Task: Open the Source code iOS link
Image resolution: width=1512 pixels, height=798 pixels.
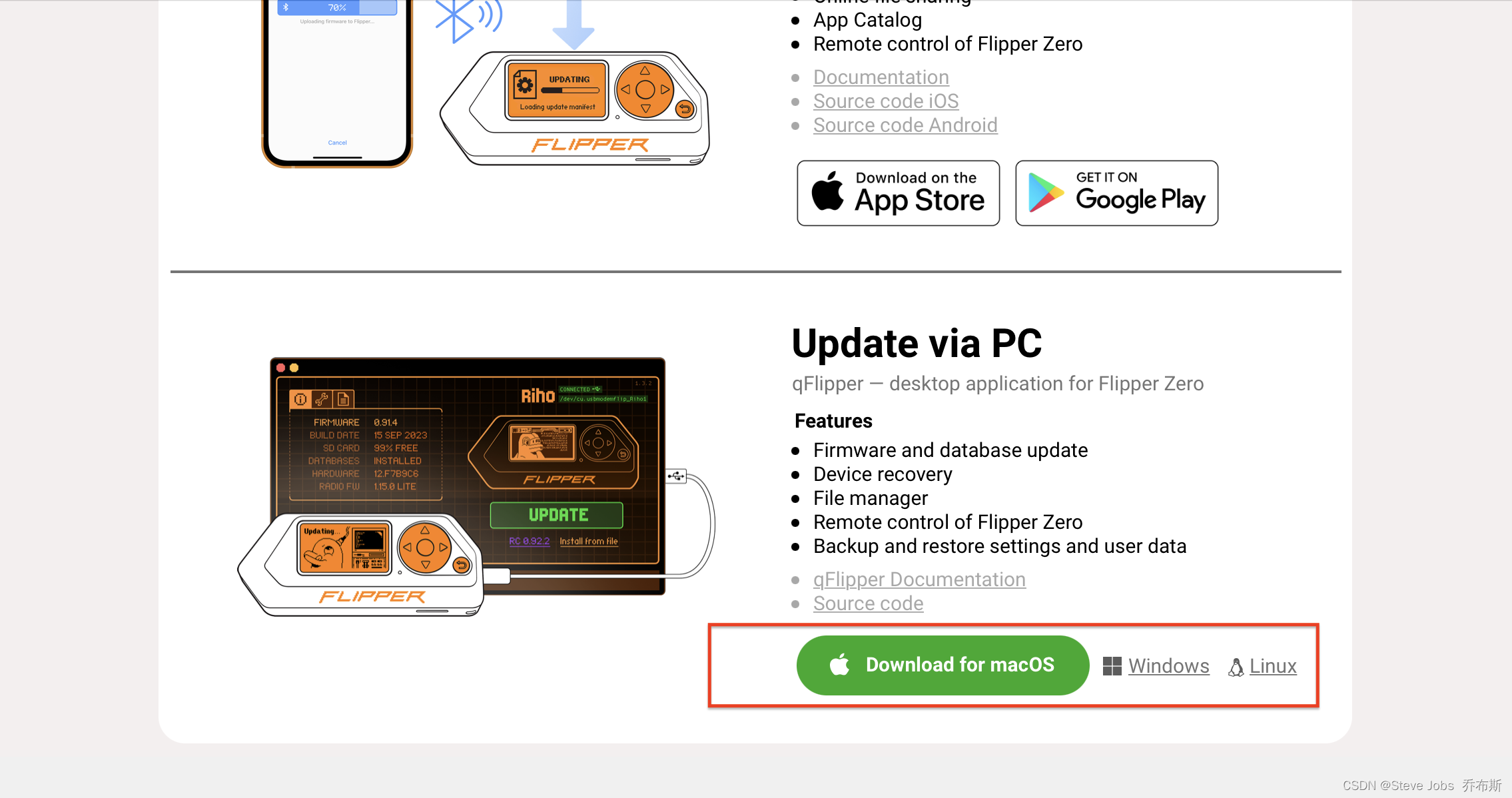Action: pyautogui.click(x=886, y=101)
